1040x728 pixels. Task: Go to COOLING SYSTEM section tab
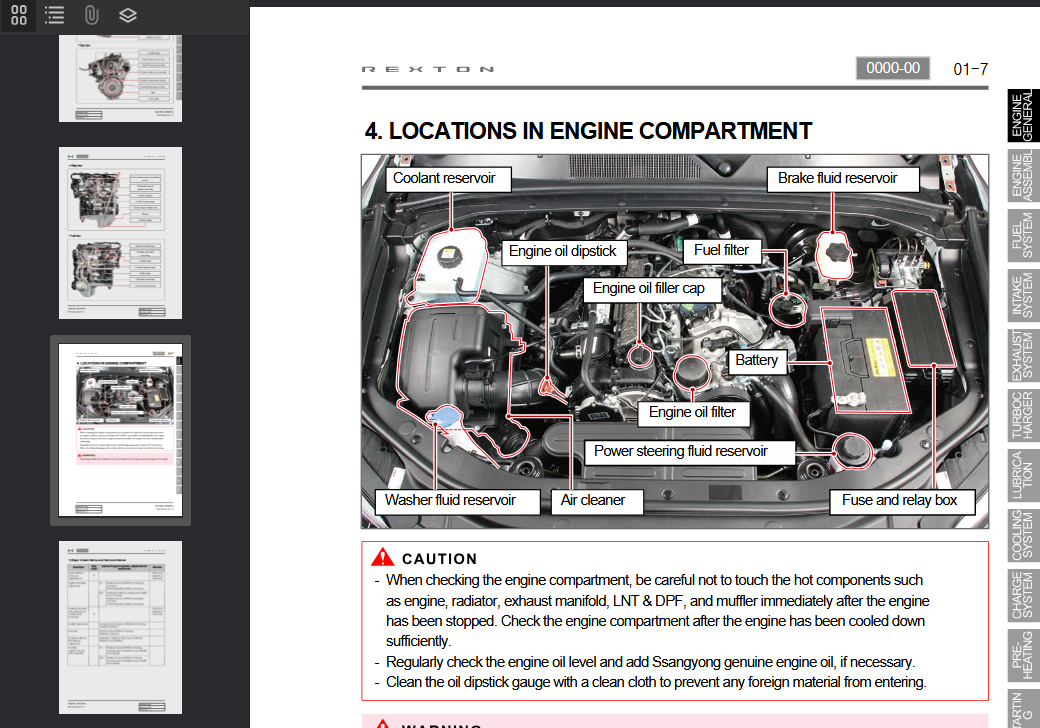click(x=1023, y=535)
